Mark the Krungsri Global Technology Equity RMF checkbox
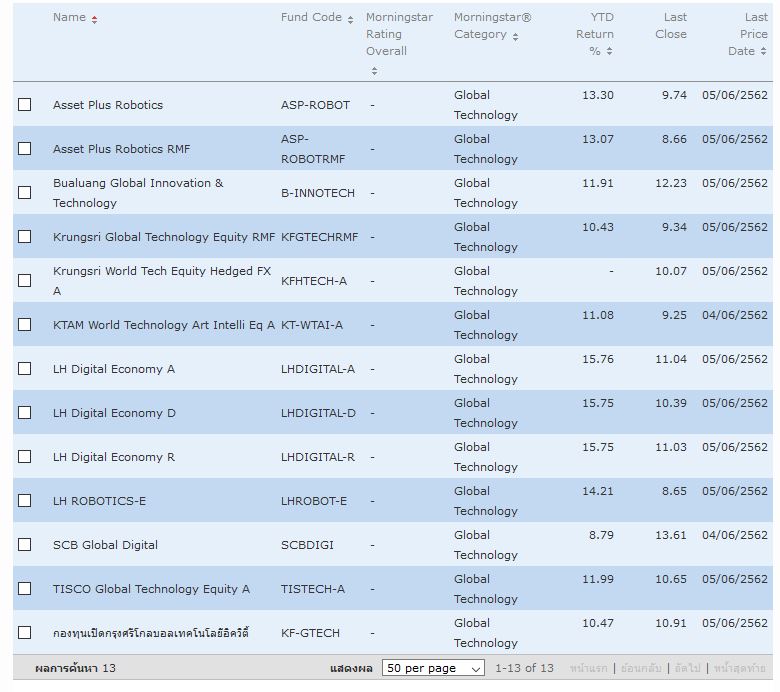 coord(25,237)
